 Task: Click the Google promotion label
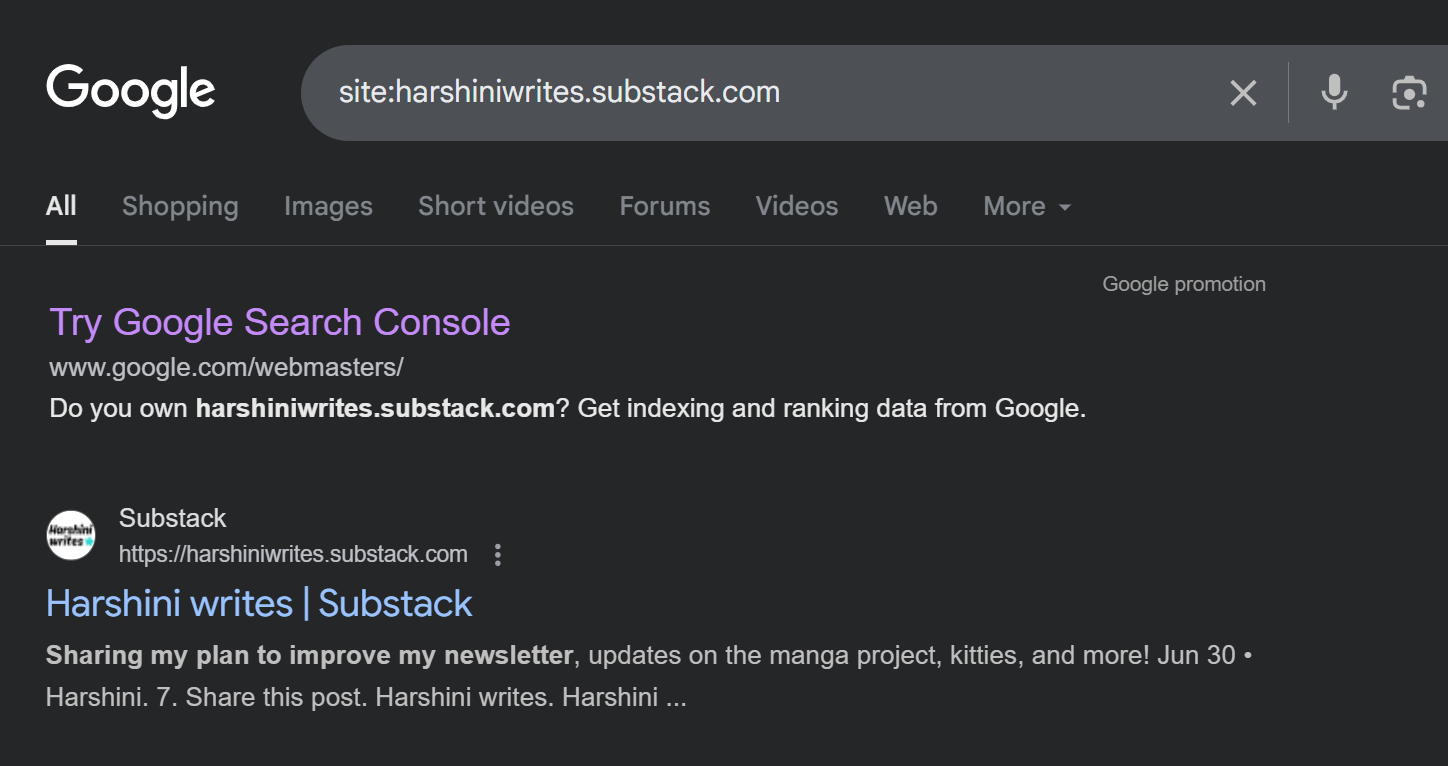pos(1184,284)
